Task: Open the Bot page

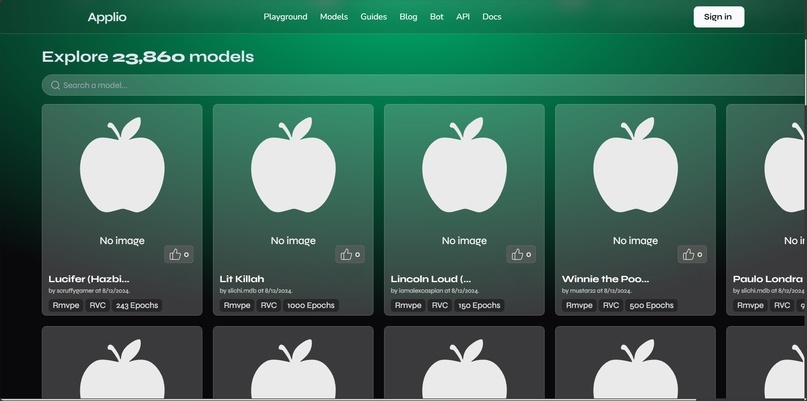Action: 436,16
